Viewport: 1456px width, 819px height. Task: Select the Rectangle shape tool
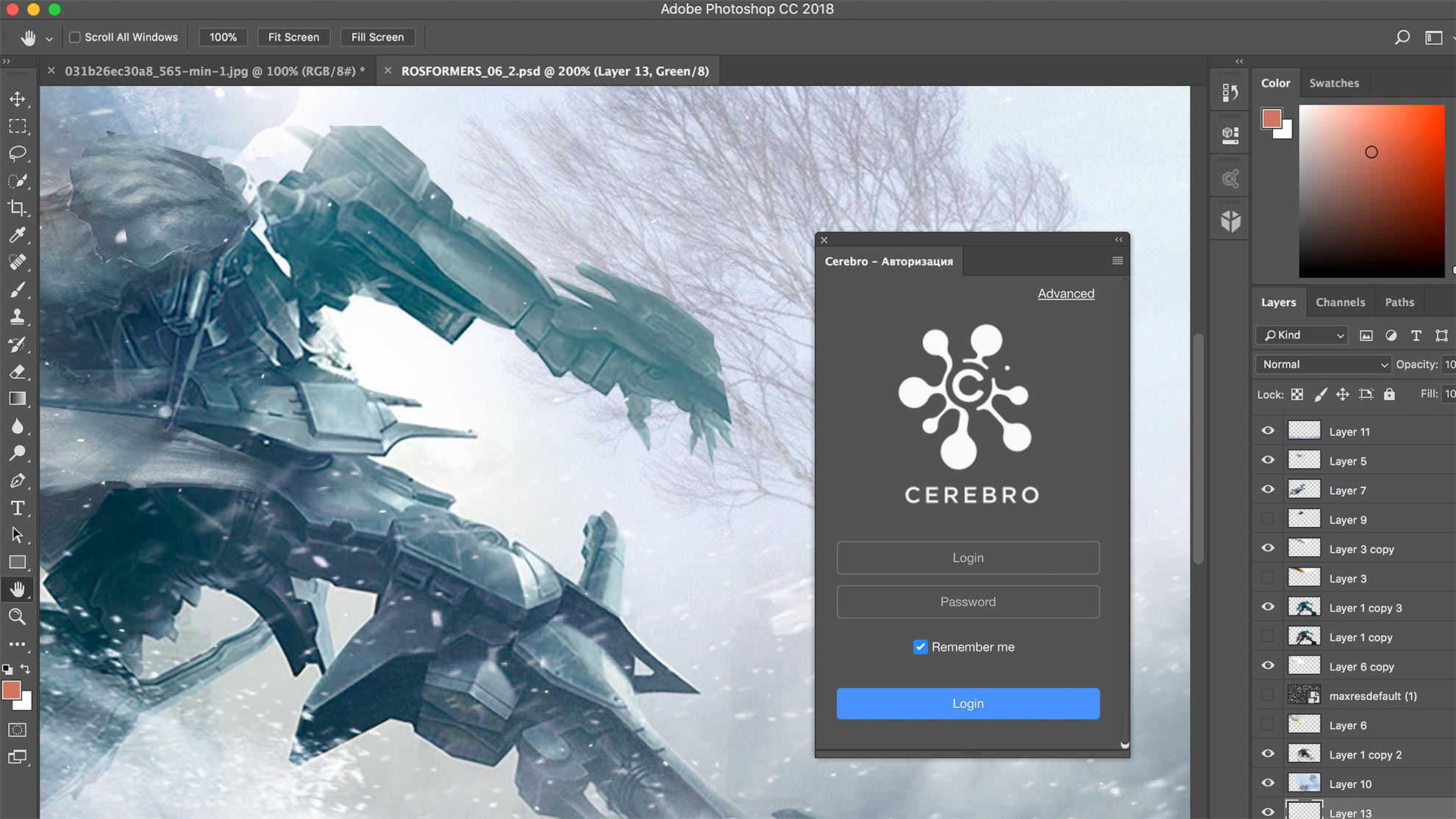click(17, 562)
